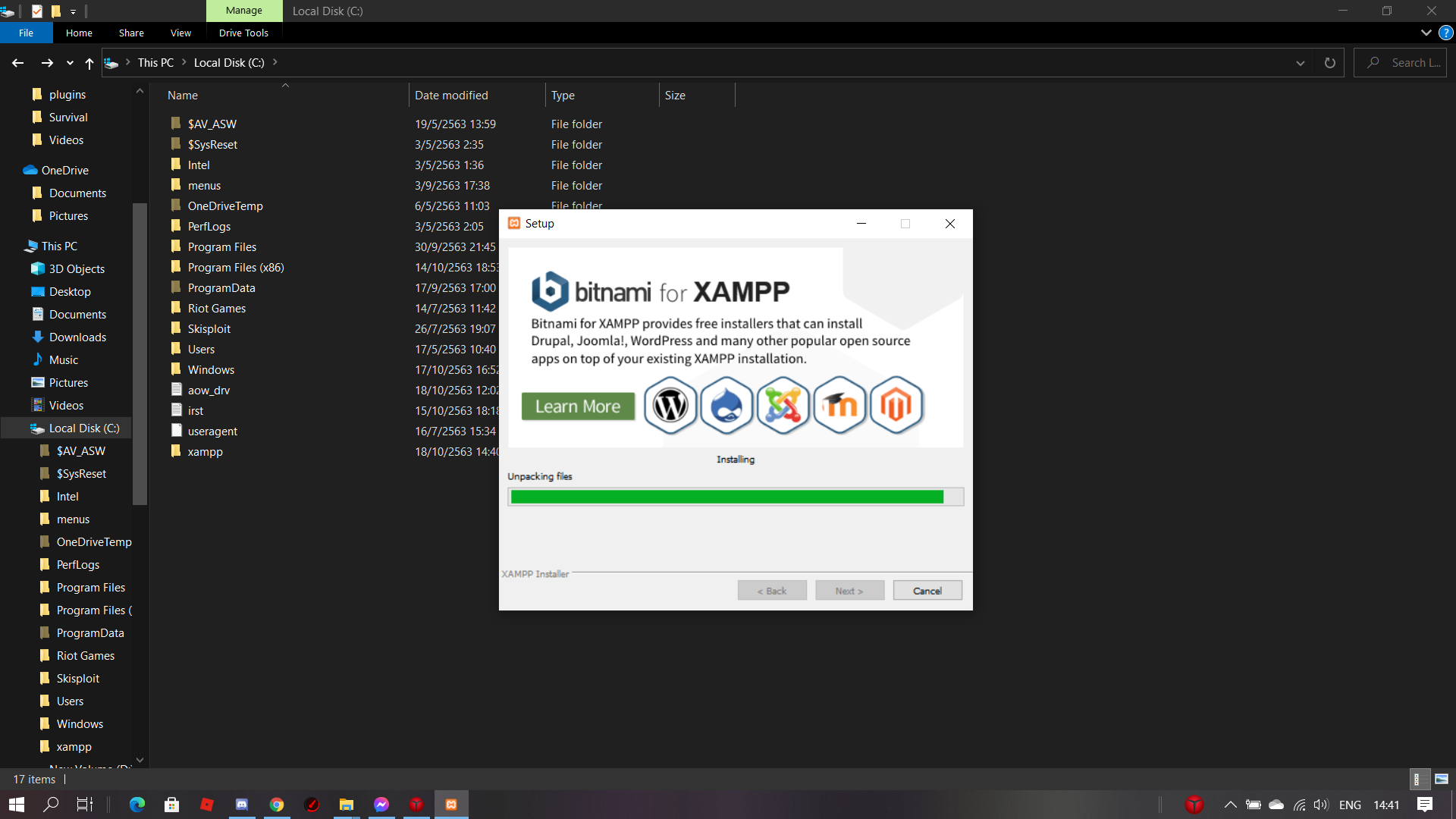The image size is (1456, 819).
Task: Click the green installation progress bar
Action: (x=726, y=497)
